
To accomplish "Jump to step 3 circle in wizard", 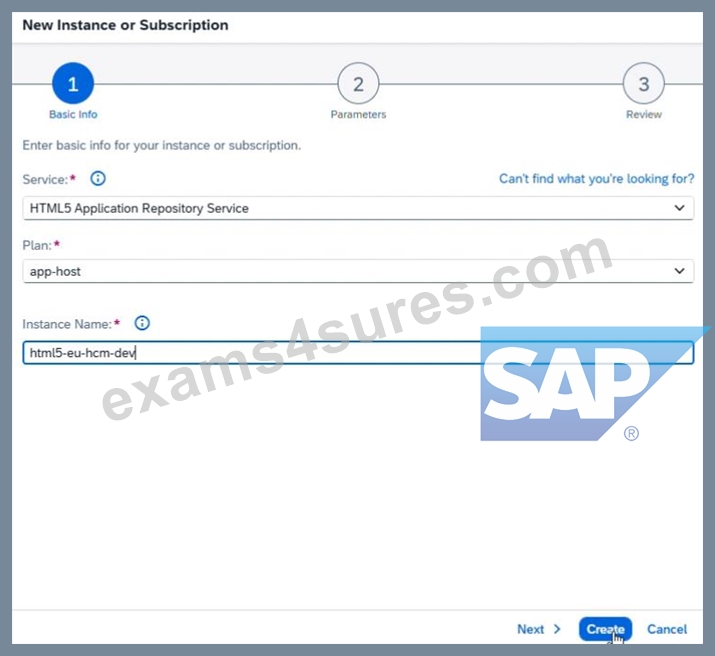I will (643, 83).
